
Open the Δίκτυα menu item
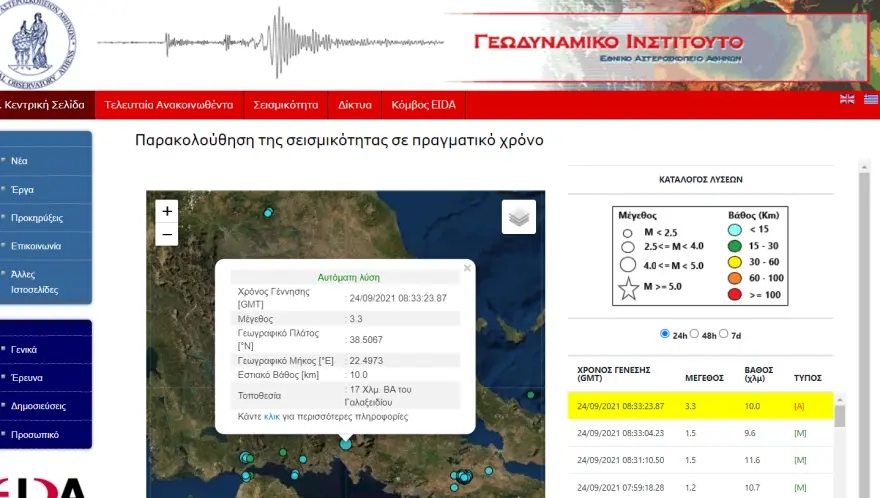tap(354, 104)
